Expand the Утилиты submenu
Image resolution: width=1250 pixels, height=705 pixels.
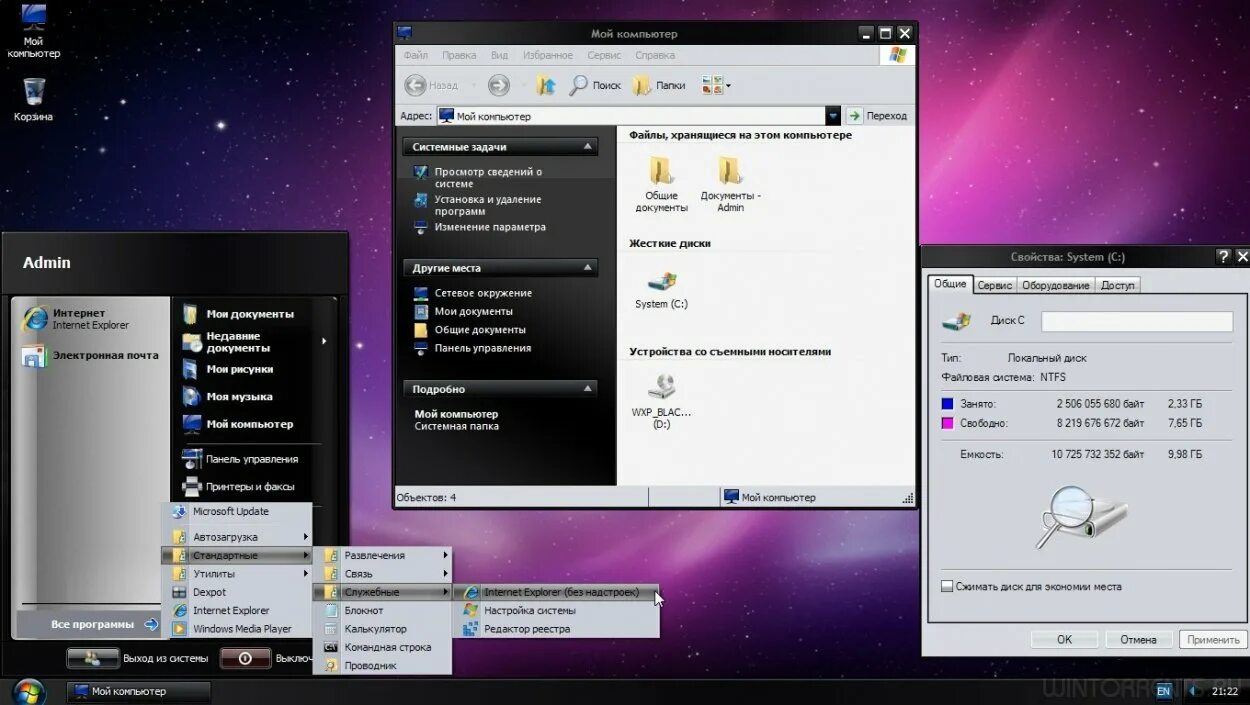point(306,574)
